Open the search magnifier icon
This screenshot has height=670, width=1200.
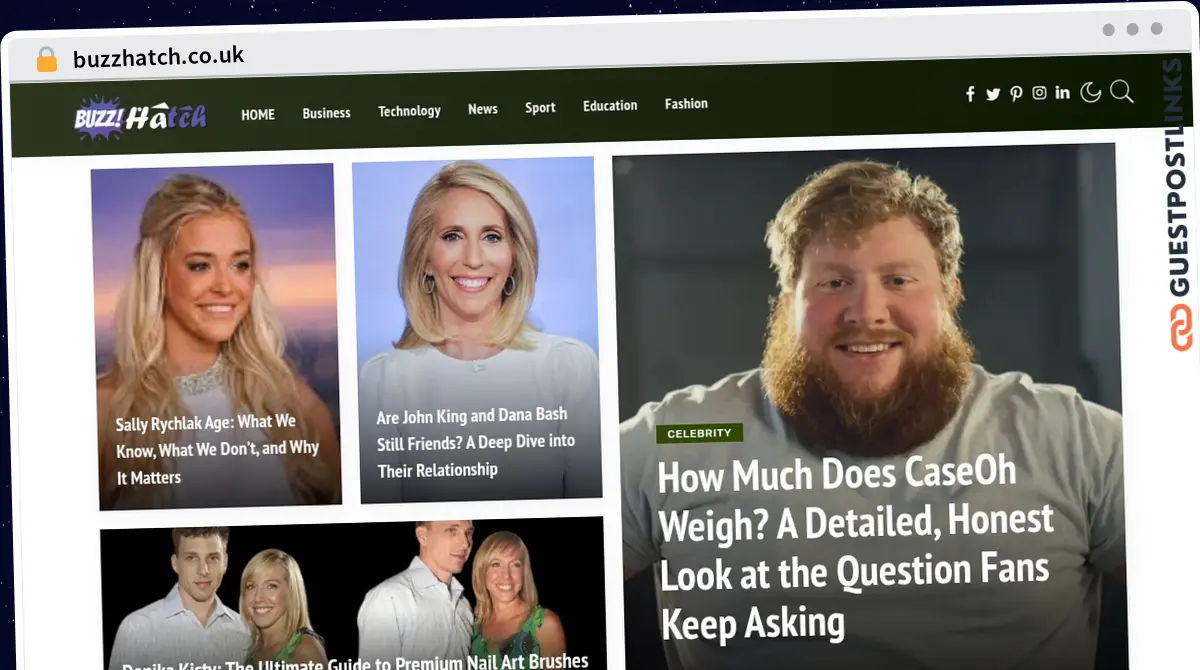coord(1122,92)
